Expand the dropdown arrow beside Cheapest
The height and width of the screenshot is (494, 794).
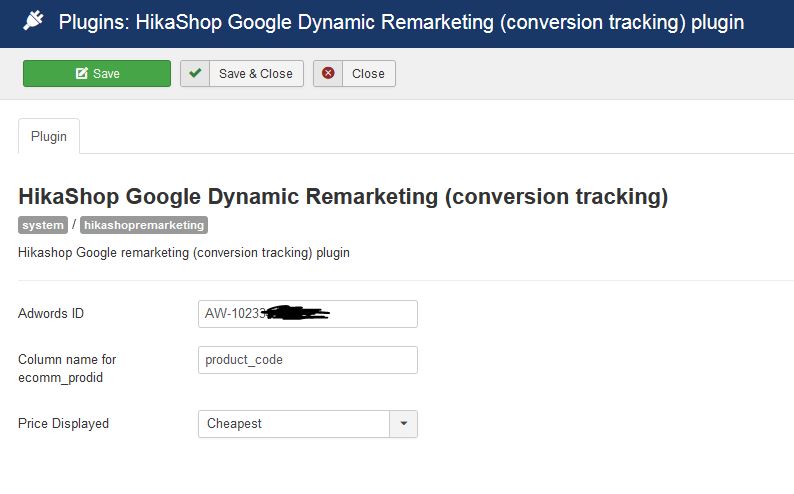coord(403,424)
